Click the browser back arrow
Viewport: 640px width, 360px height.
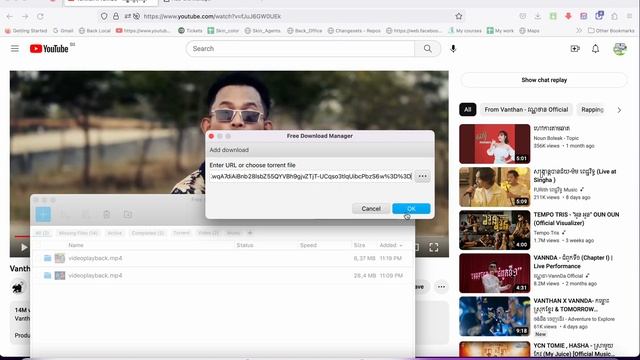click(x=9, y=16)
